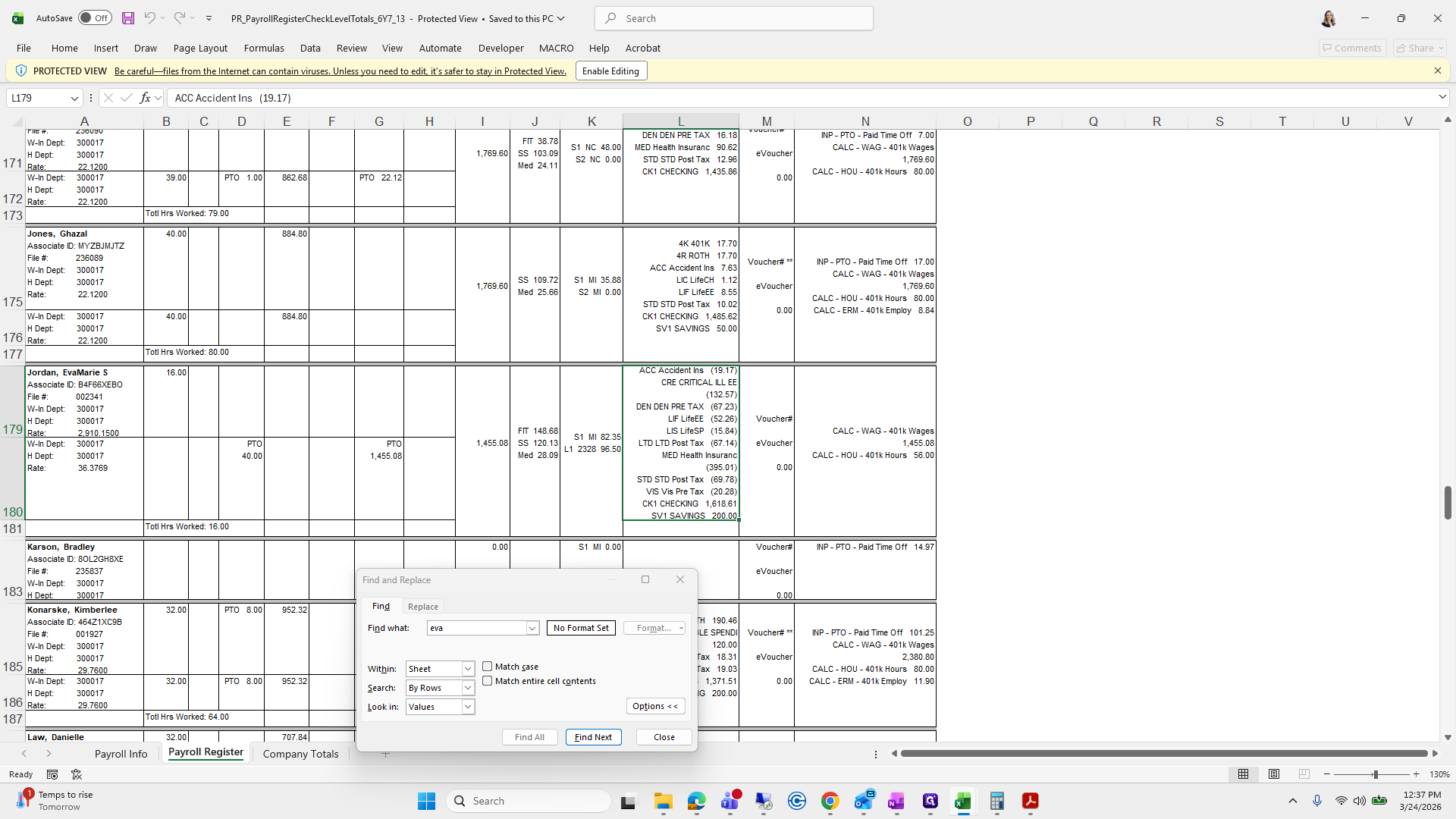Expand the Name Box dropdown arrow
The height and width of the screenshot is (819, 1456).
(74, 98)
